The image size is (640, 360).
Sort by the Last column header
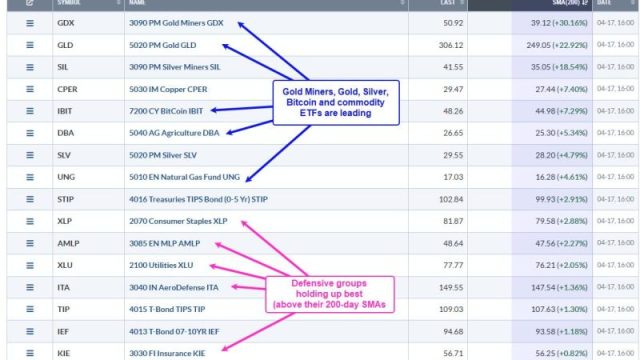(447, 2)
